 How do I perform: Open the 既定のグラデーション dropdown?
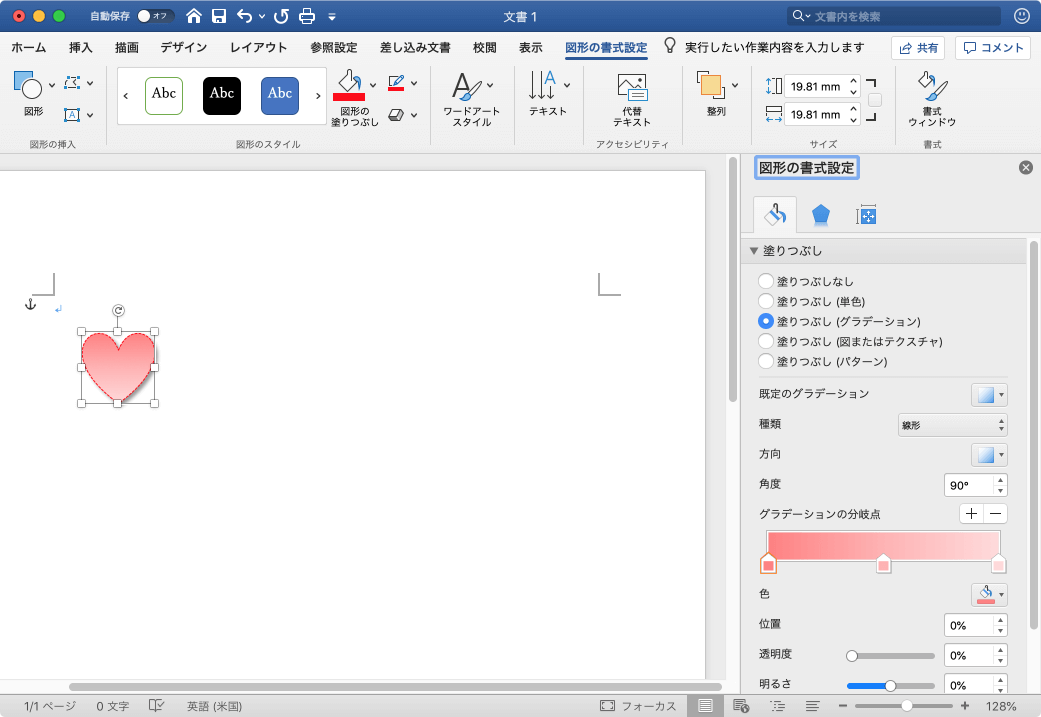(x=989, y=394)
